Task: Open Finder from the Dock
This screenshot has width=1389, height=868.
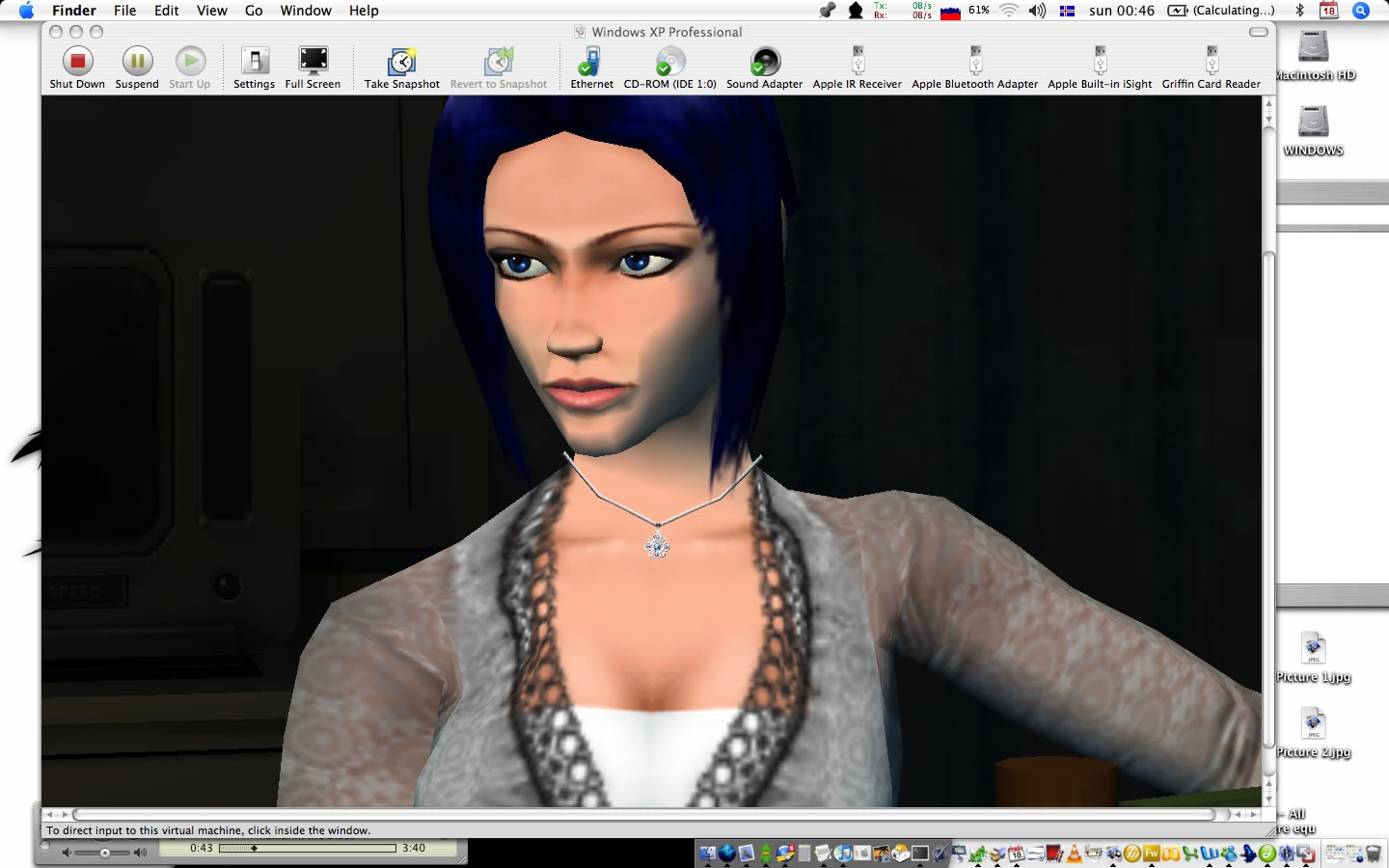Action: [x=708, y=854]
